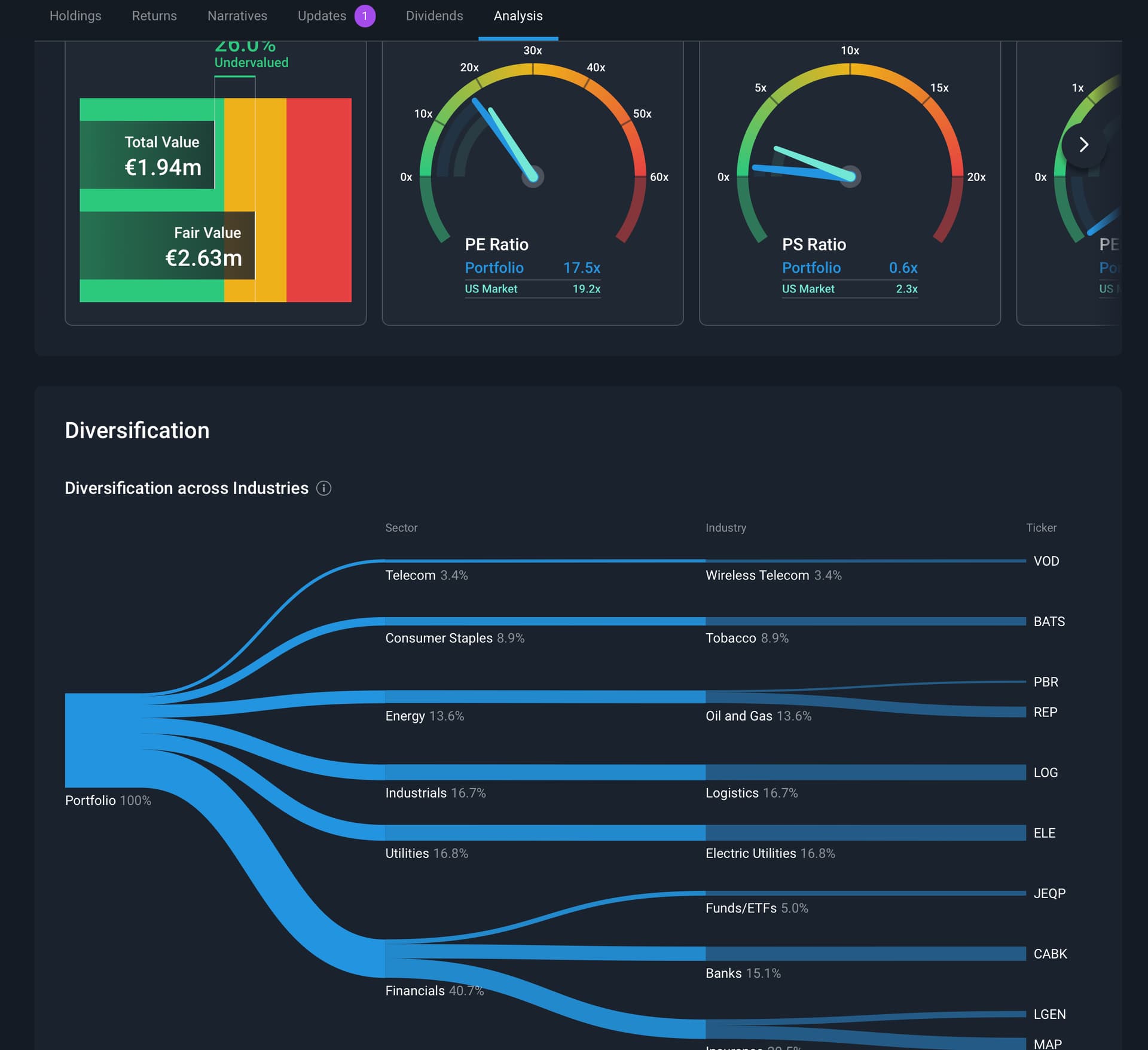The image size is (1148, 1050).
Task: Select the VOD ticker label
Action: (x=1046, y=561)
